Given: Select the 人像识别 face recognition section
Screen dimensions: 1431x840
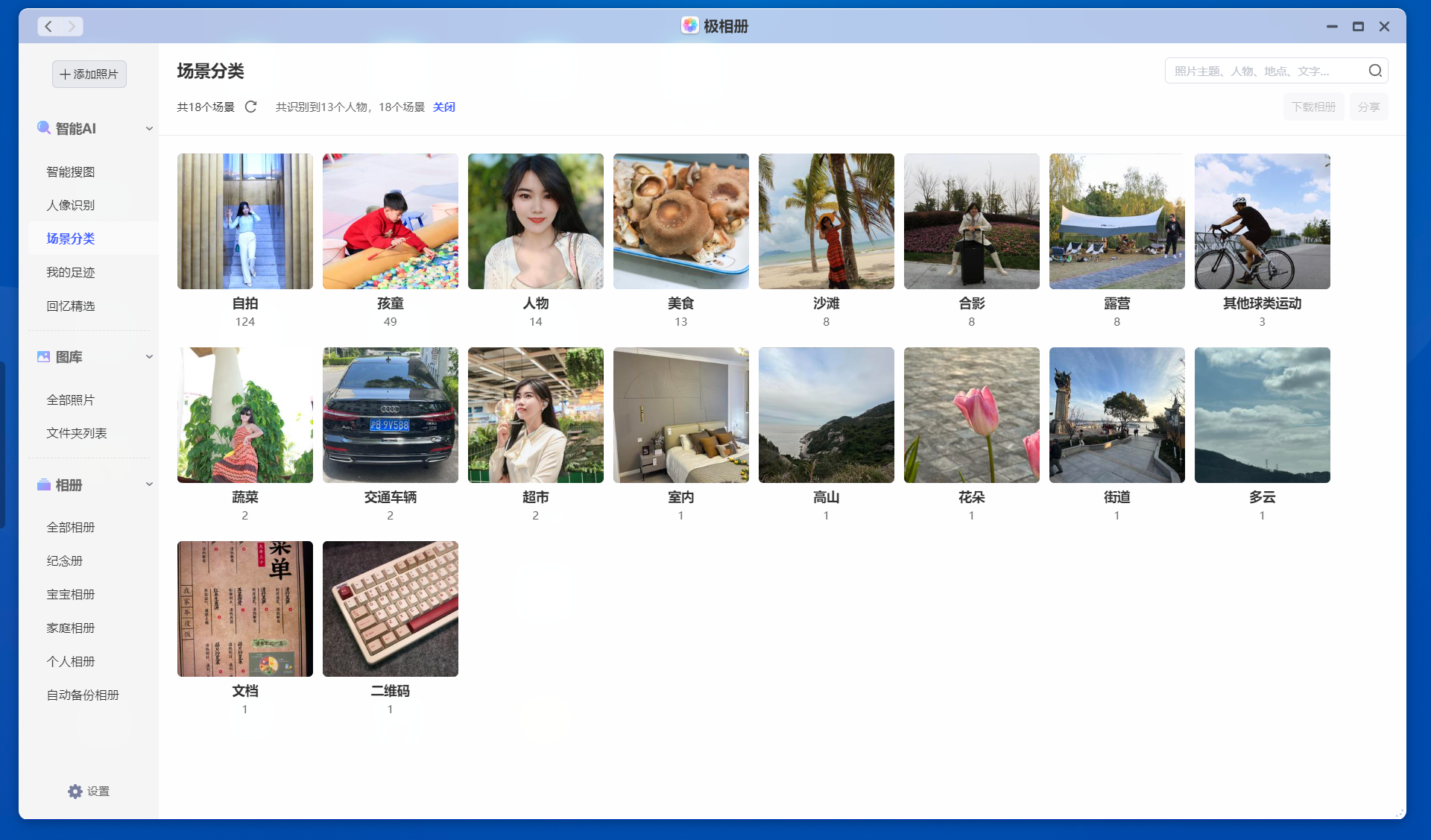Looking at the screenshot, I should [71, 205].
